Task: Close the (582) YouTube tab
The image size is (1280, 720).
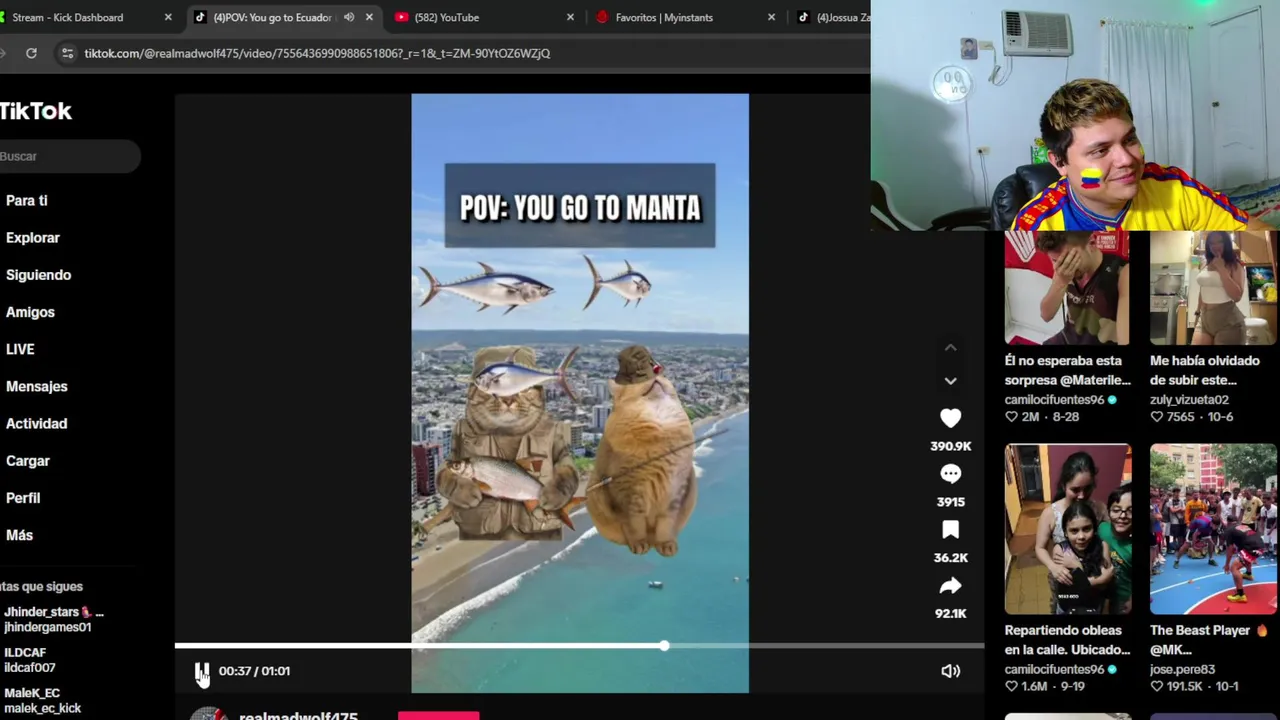Action: (x=570, y=17)
